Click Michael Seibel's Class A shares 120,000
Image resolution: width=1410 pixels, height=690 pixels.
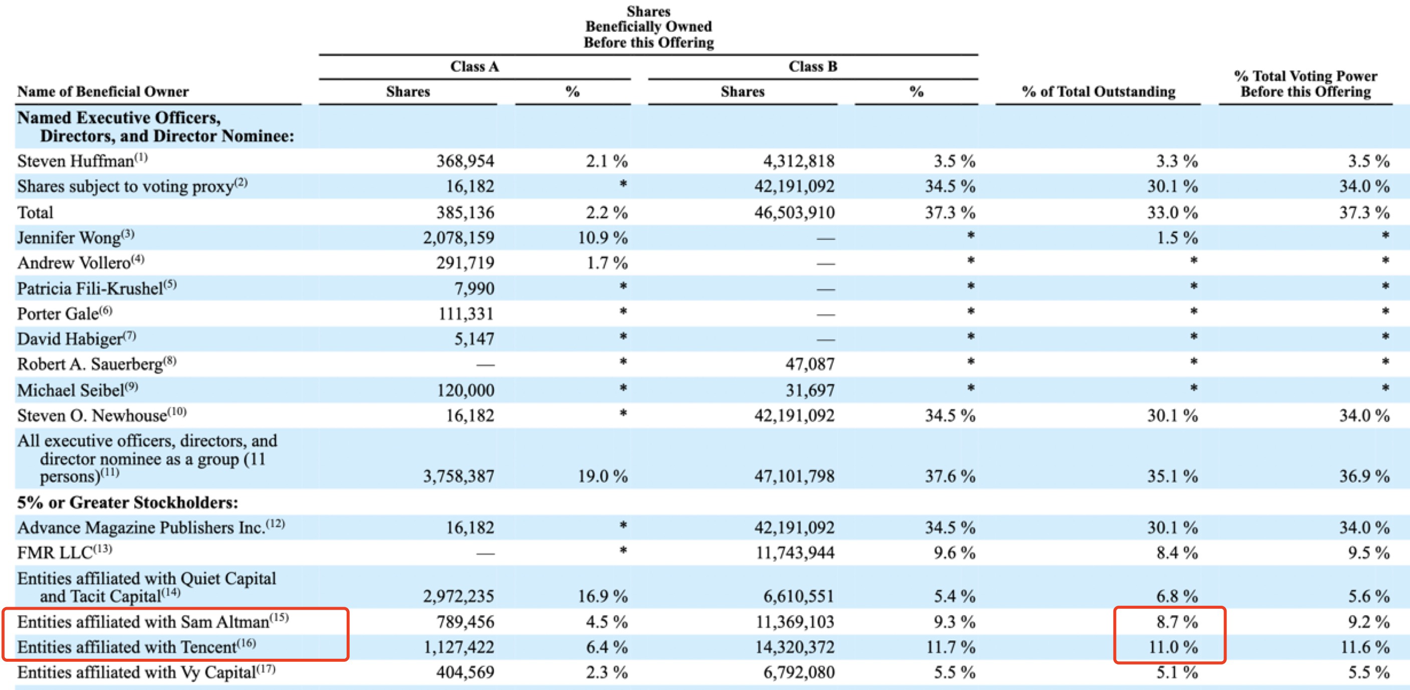tap(466, 391)
